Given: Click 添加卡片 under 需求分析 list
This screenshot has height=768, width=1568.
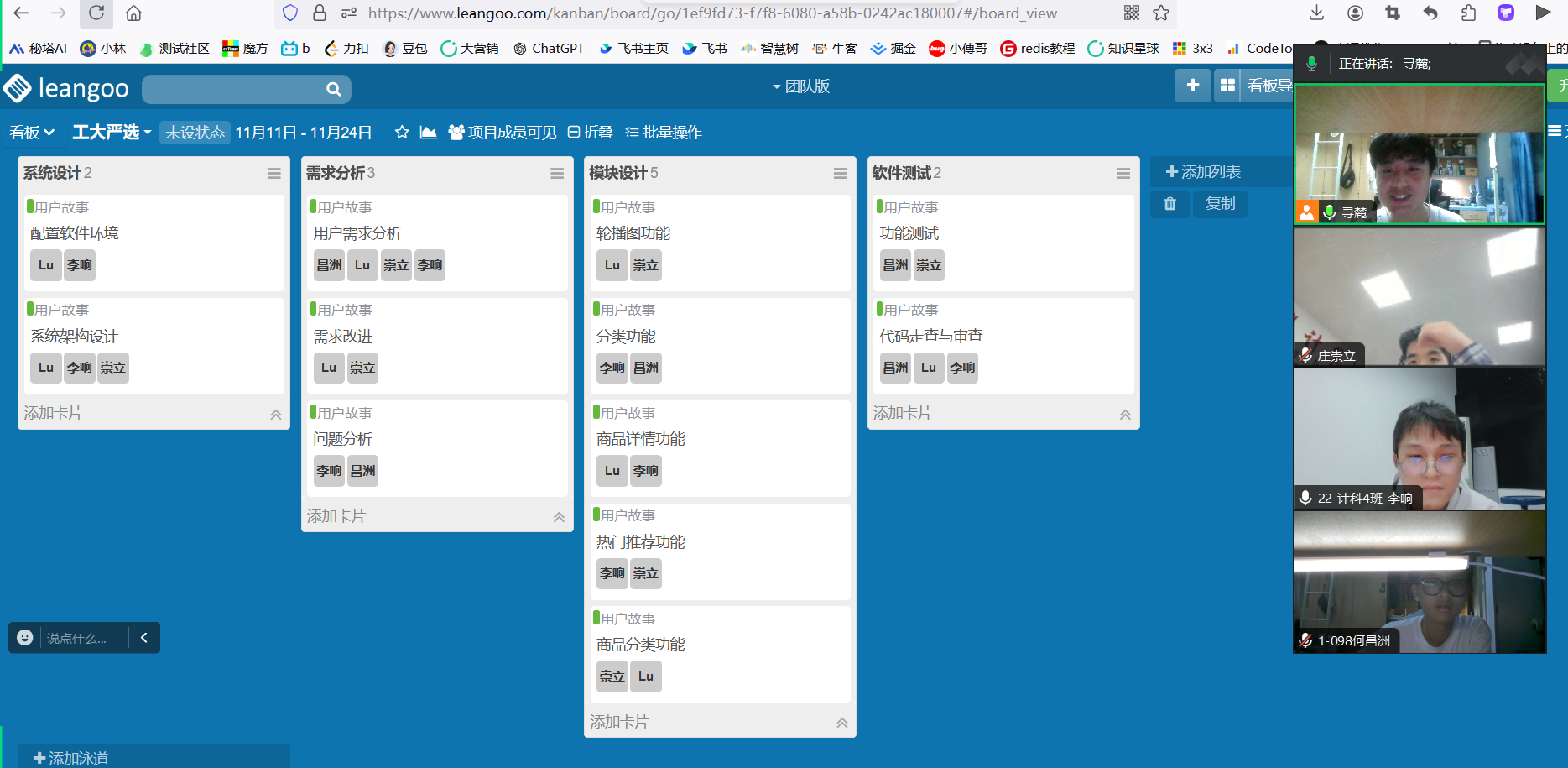Looking at the screenshot, I should pyautogui.click(x=336, y=516).
